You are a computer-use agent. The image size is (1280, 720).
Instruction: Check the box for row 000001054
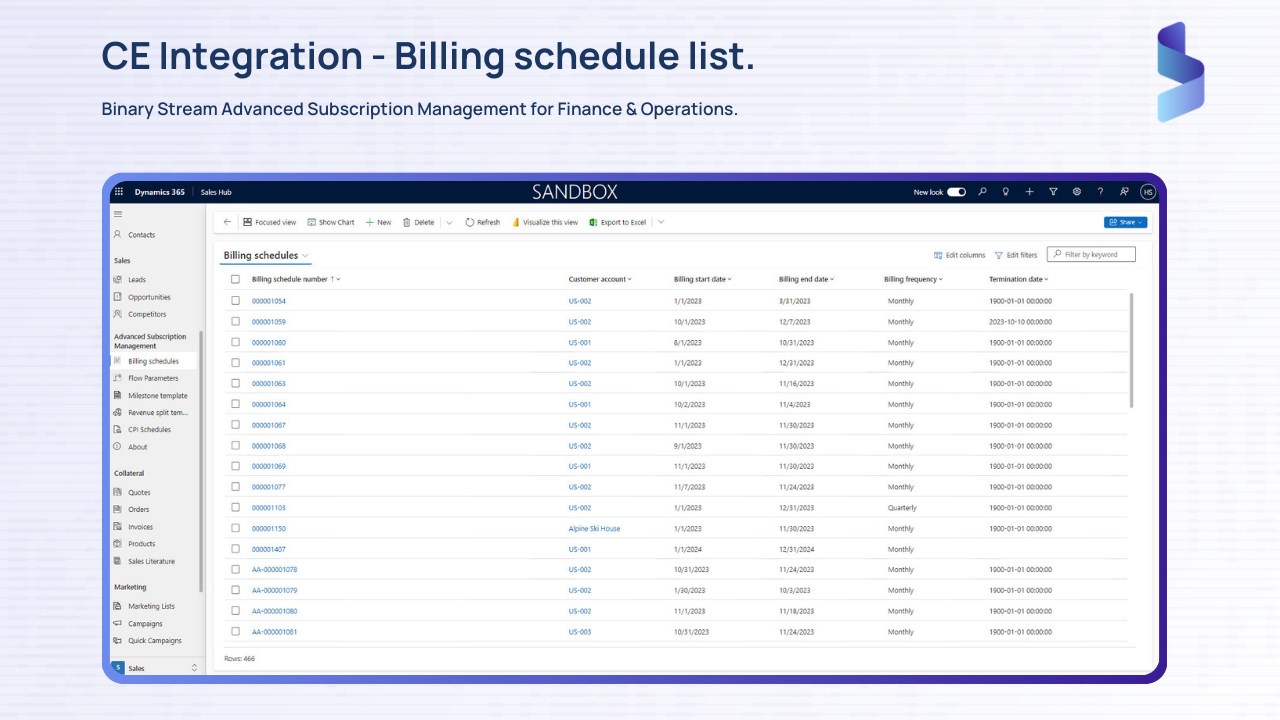236,301
